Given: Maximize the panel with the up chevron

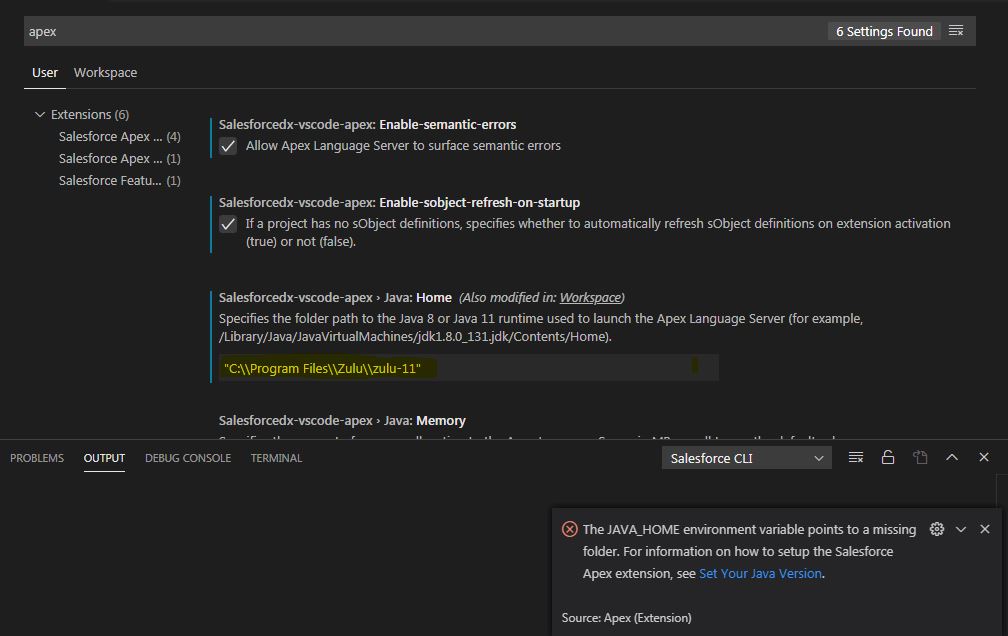Looking at the screenshot, I should pyautogui.click(x=952, y=457).
